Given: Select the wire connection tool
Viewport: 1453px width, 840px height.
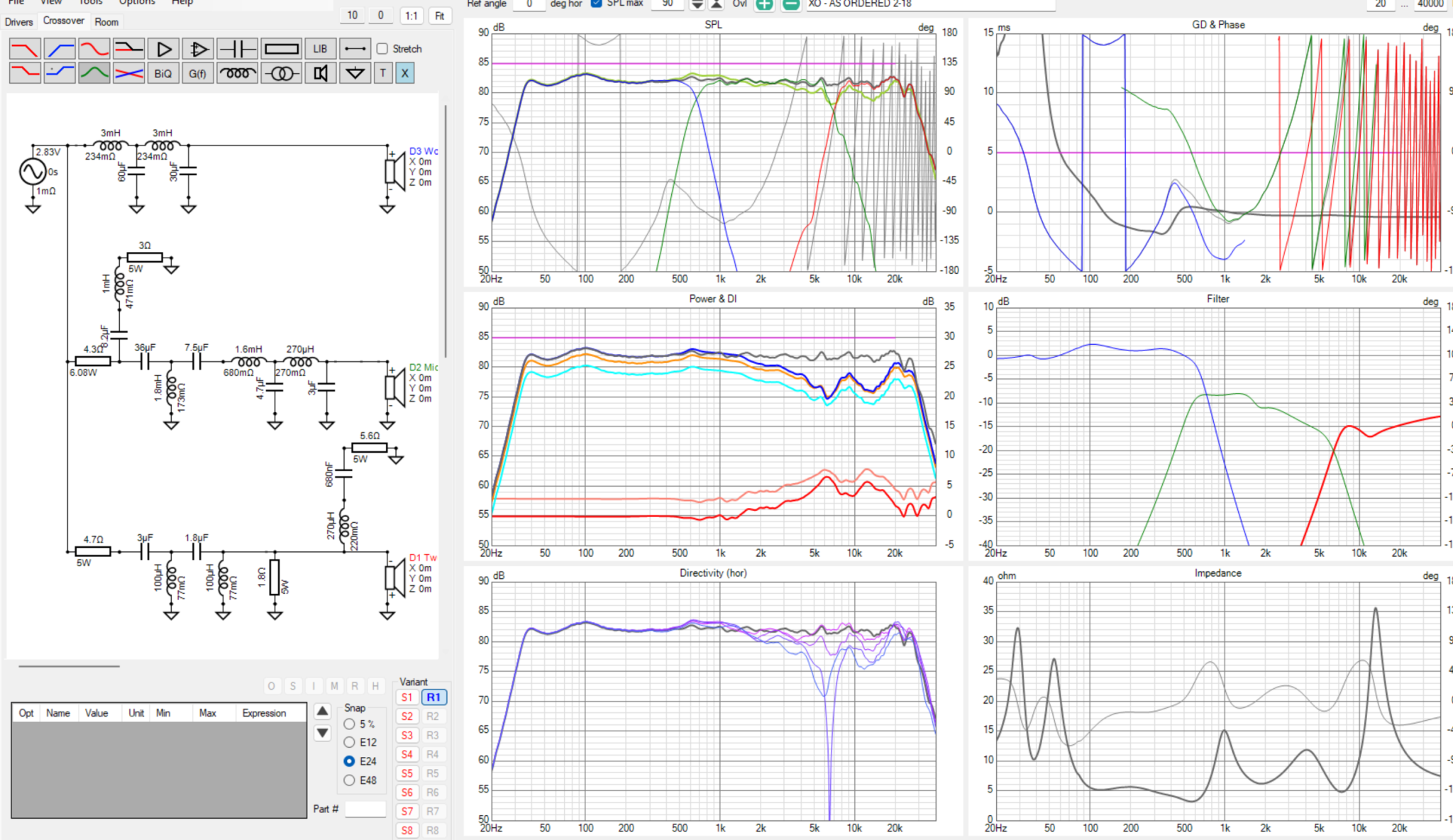Looking at the screenshot, I should [355, 49].
